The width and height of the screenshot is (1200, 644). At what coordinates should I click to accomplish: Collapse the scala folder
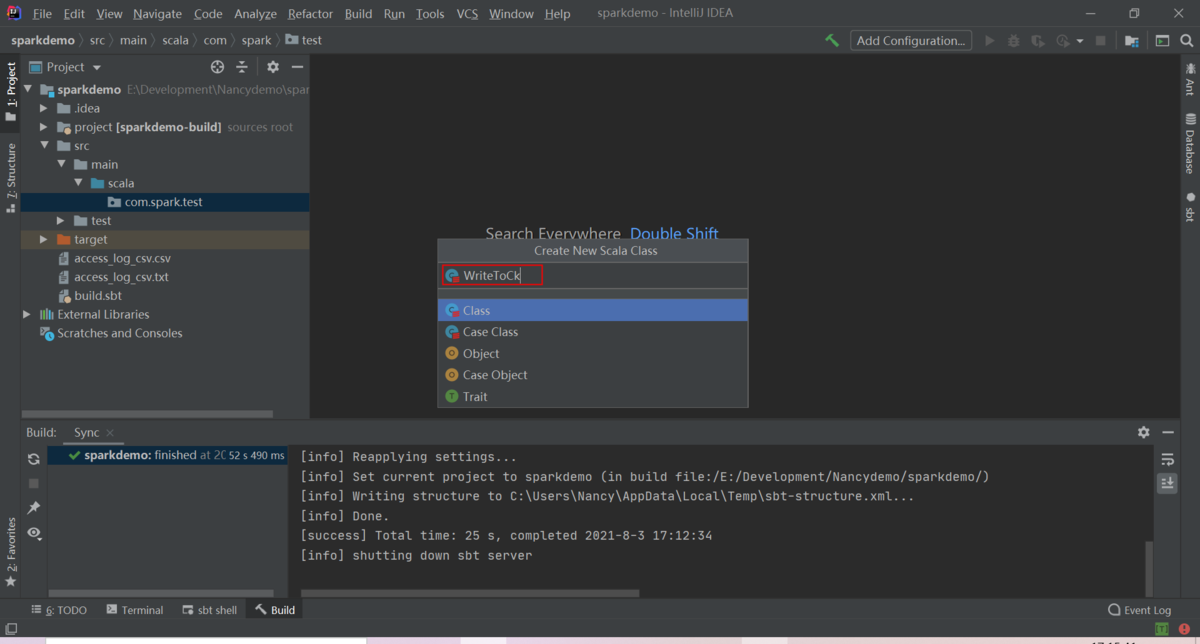78,183
